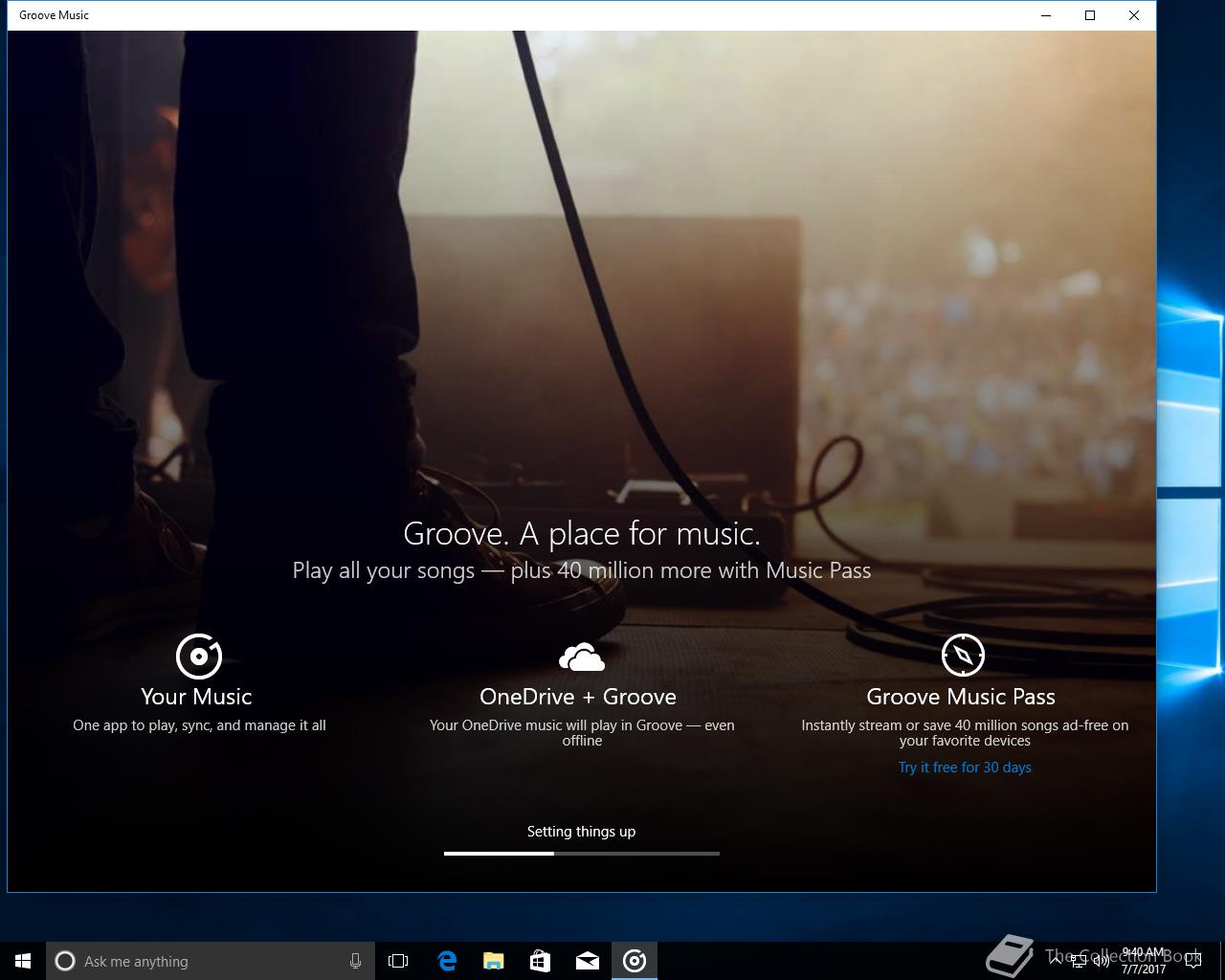This screenshot has width=1225, height=980.
Task: Click the 'Setting things up' status text
Action: click(x=581, y=832)
